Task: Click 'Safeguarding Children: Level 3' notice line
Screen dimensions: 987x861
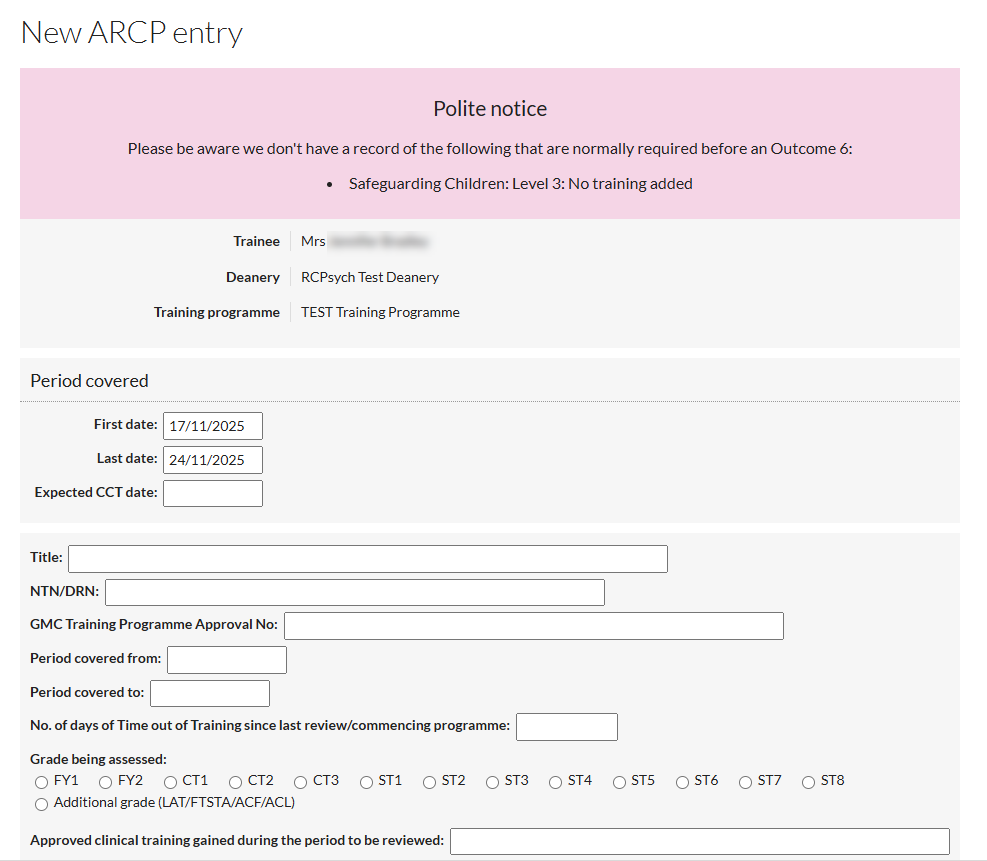Action: [521, 184]
